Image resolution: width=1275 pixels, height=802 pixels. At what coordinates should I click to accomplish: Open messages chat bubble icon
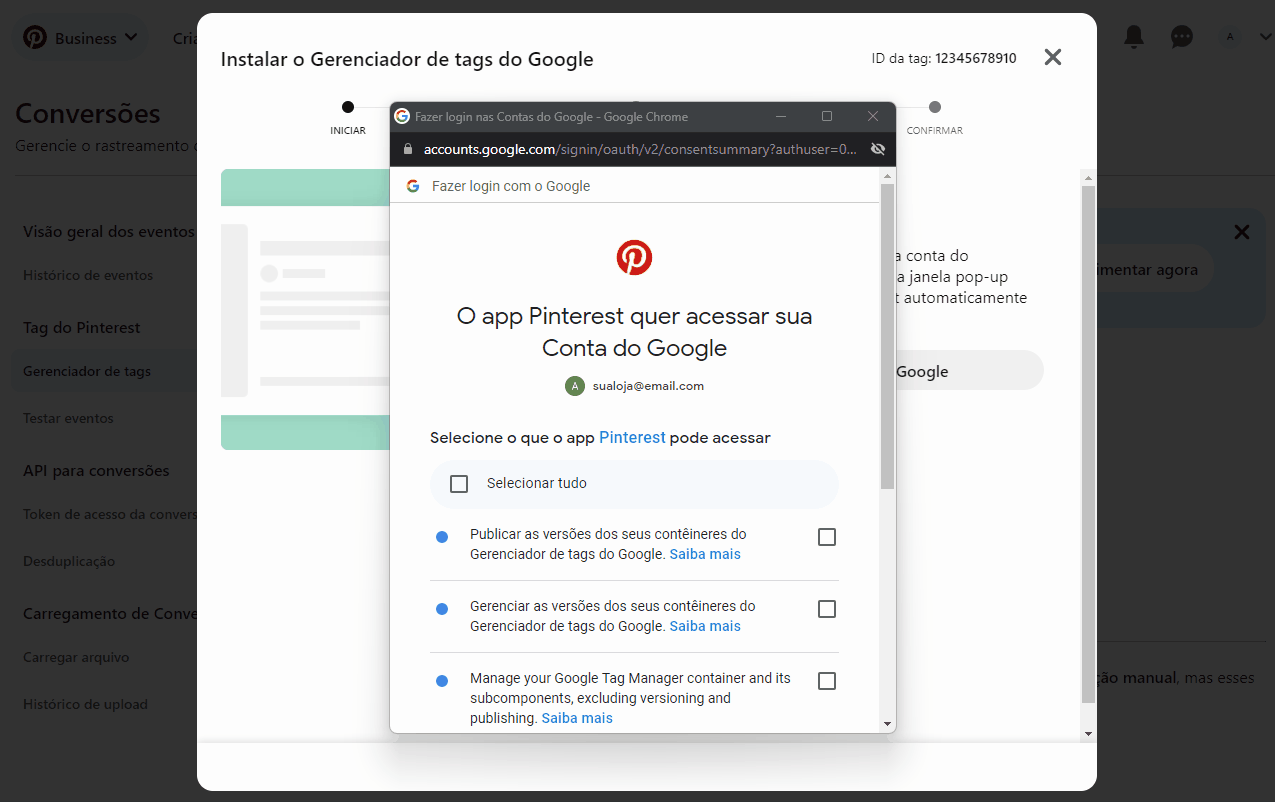coord(1182,37)
